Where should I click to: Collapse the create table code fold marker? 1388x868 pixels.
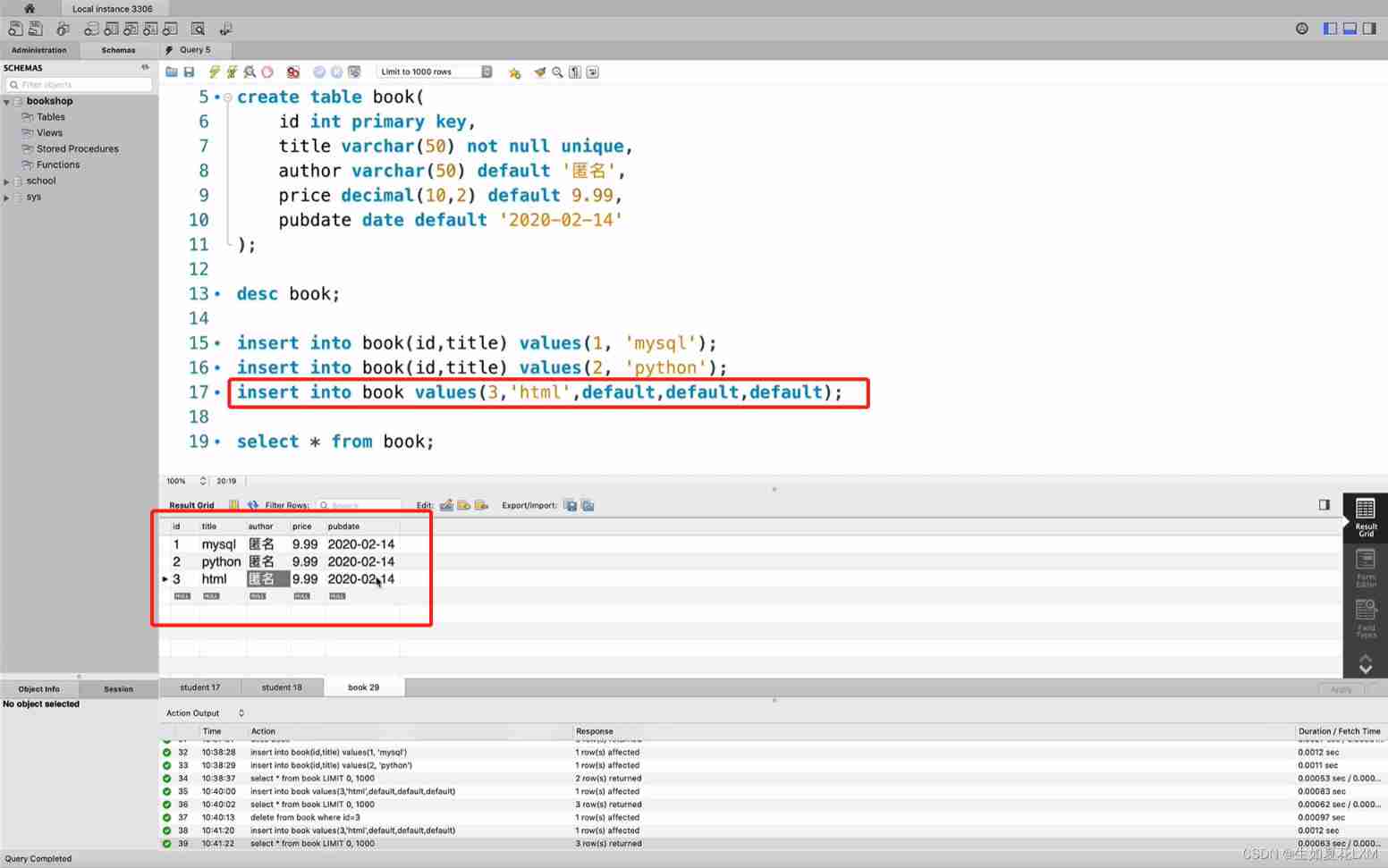(228, 97)
